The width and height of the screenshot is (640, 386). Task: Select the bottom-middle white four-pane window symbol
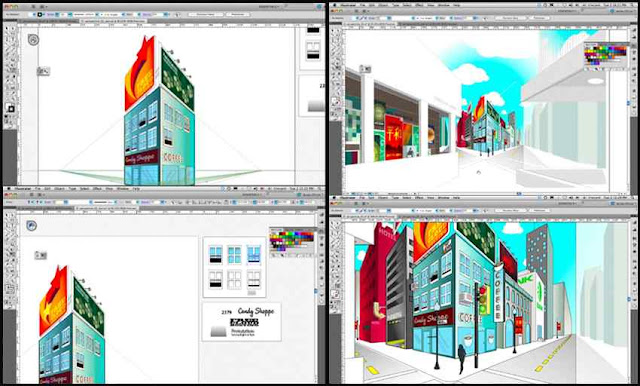(x=234, y=280)
